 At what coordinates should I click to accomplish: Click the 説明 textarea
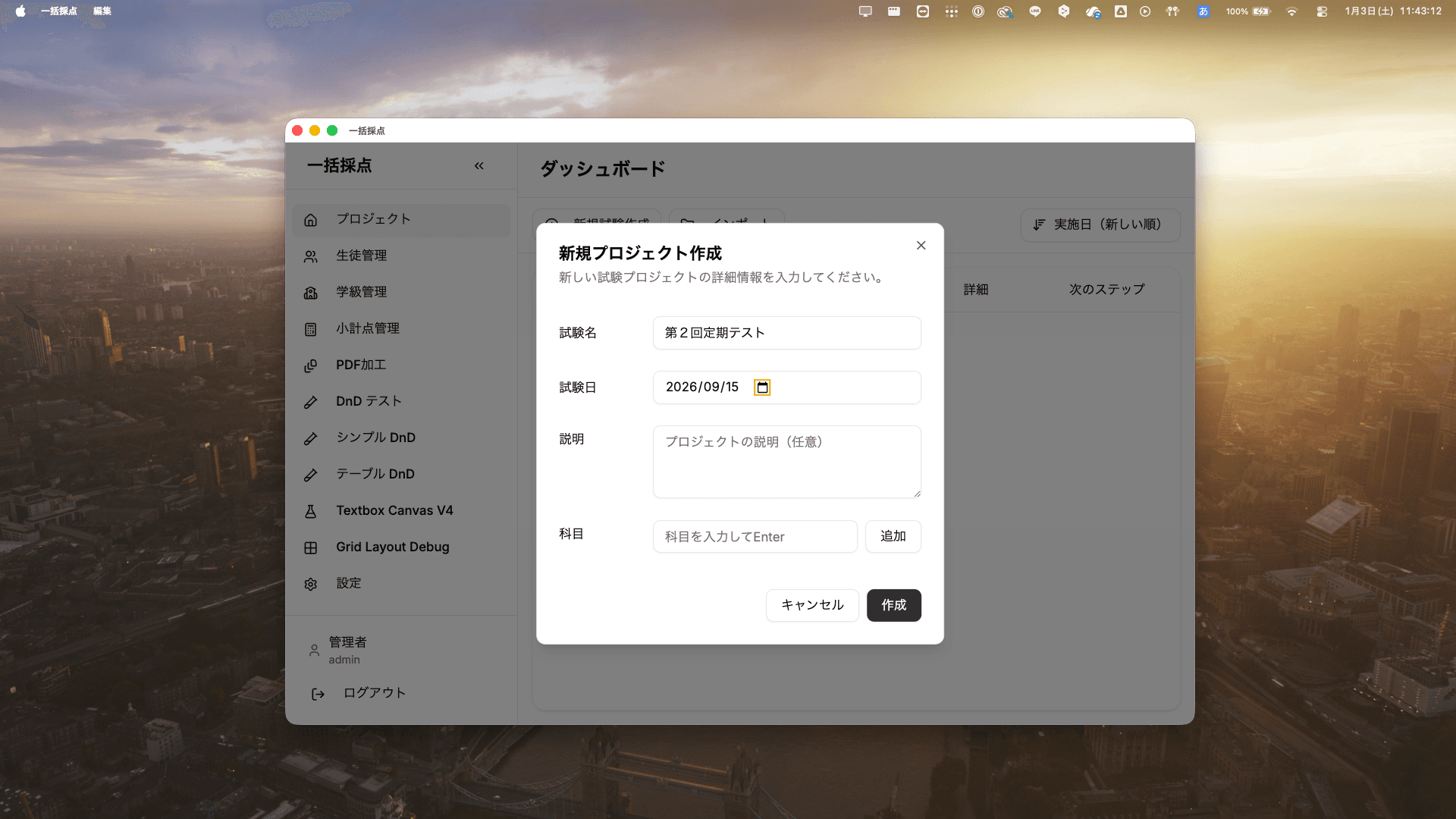pyautogui.click(x=786, y=462)
